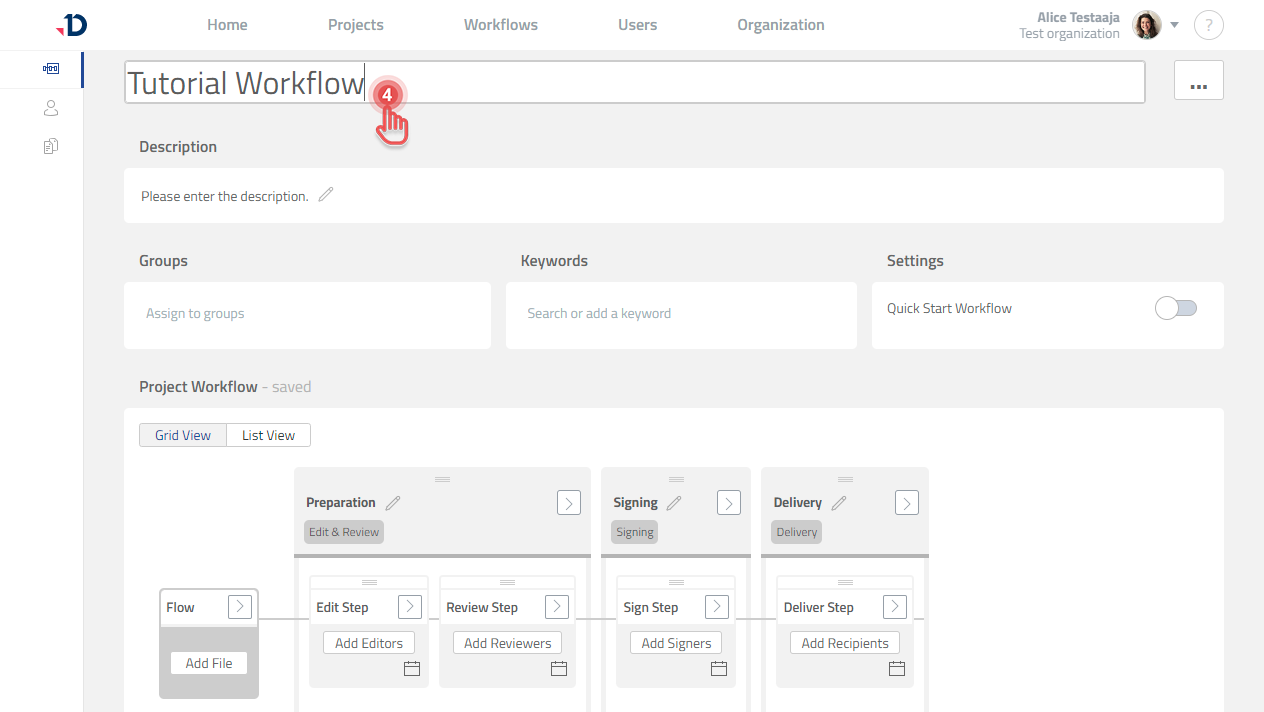Image resolution: width=1264 pixels, height=712 pixels.
Task: Select the Workflows icon in left sidebar
Action: 51,69
